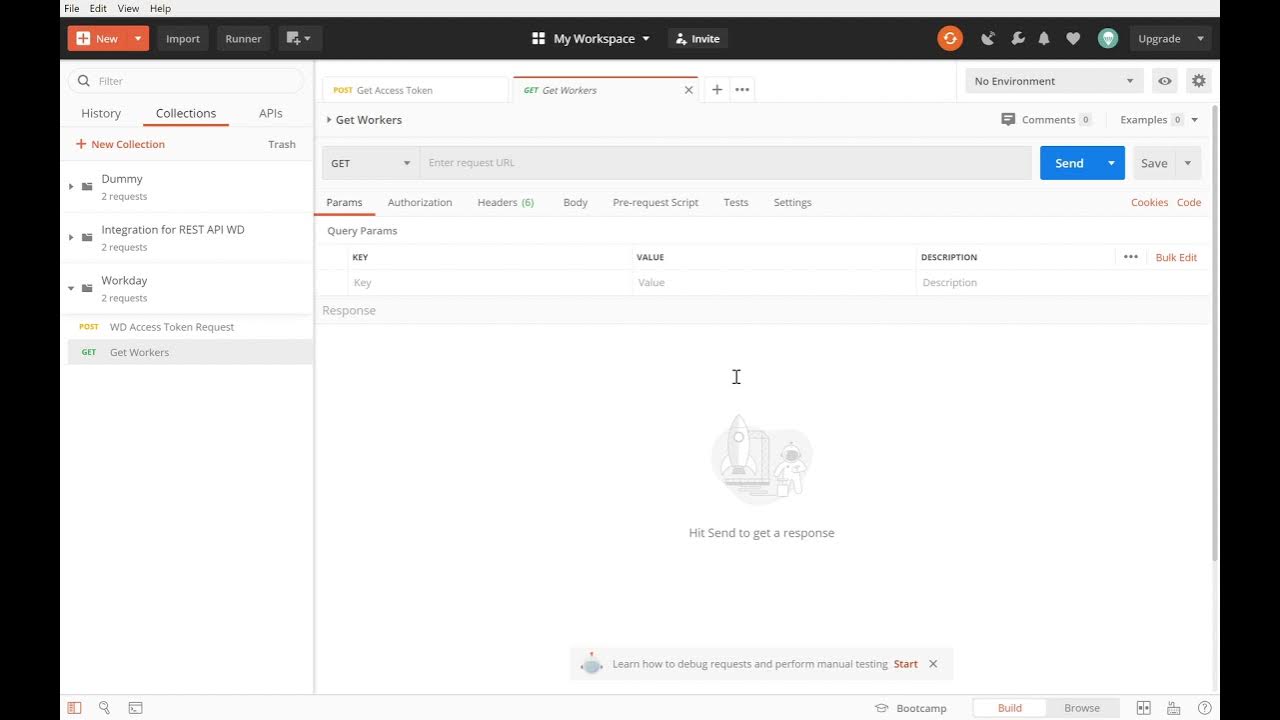Open help question mark icon

tap(1204, 708)
